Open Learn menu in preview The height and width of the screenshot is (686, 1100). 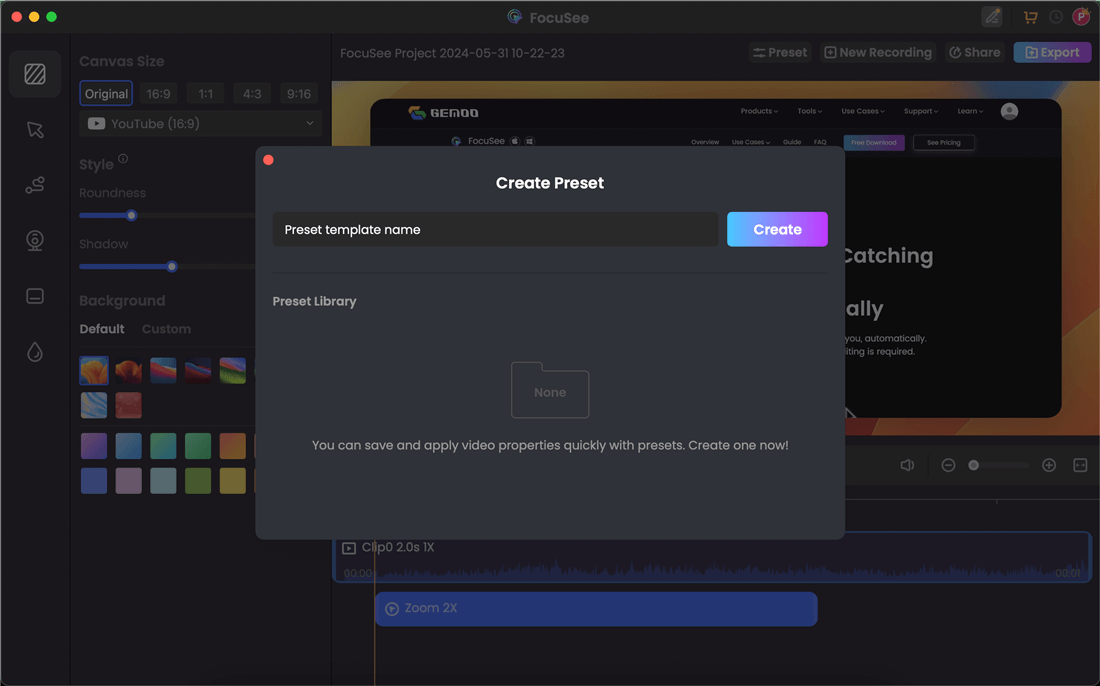click(x=970, y=111)
